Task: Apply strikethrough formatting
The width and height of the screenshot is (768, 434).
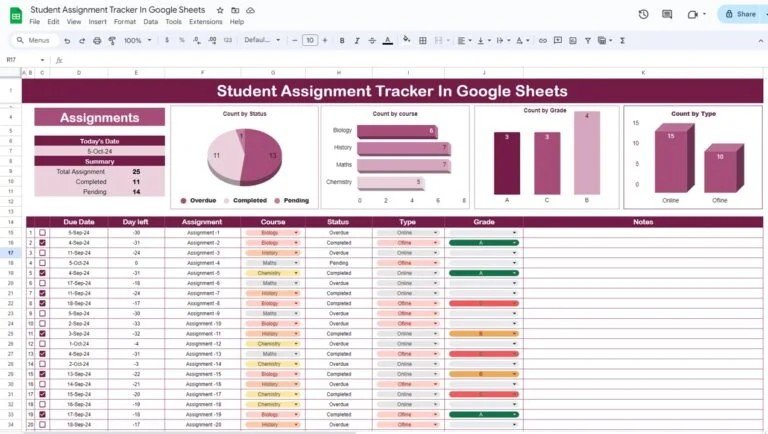Action: 372,41
